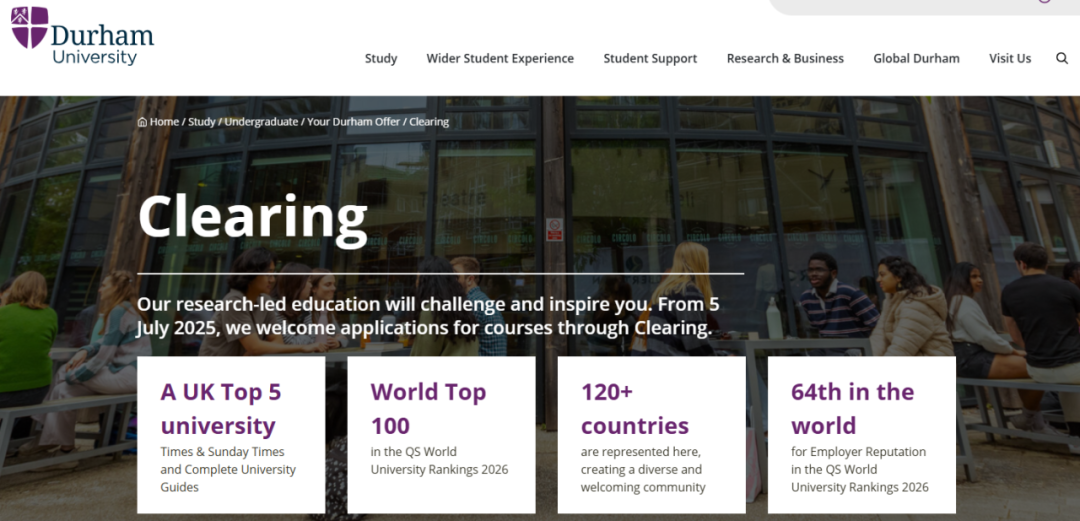Open the search magnifier icon
Image resolution: width=1080 pixels, height=521 pixels.
(1061, 59)
